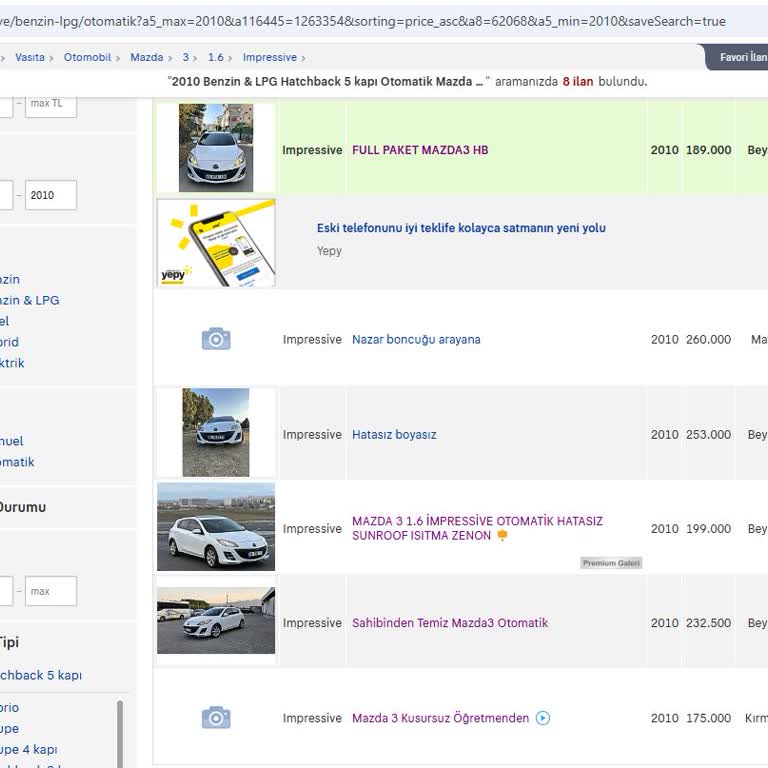768x768 pixels.
Task: Click the max year field showing 2010
Action: click(x=51, y=195)
